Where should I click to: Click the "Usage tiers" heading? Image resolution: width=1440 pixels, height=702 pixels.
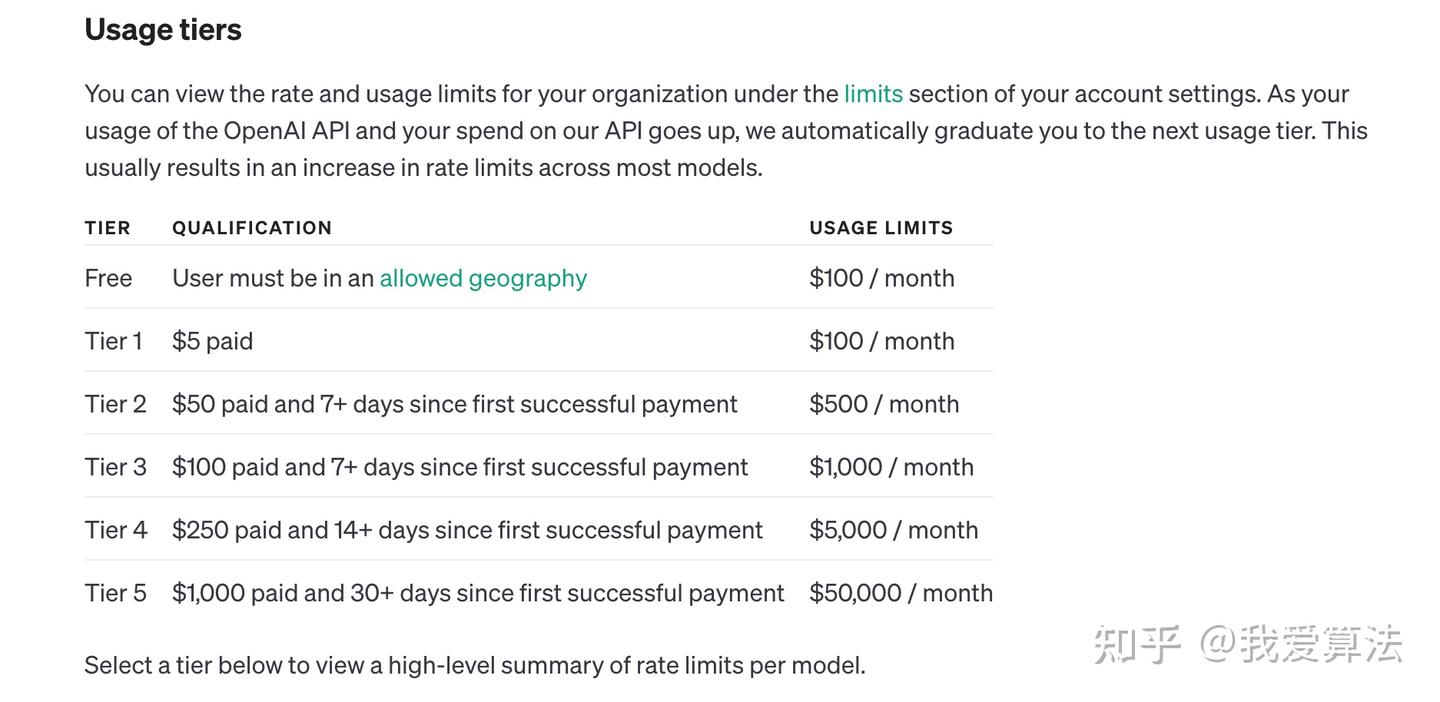point(163,30)
